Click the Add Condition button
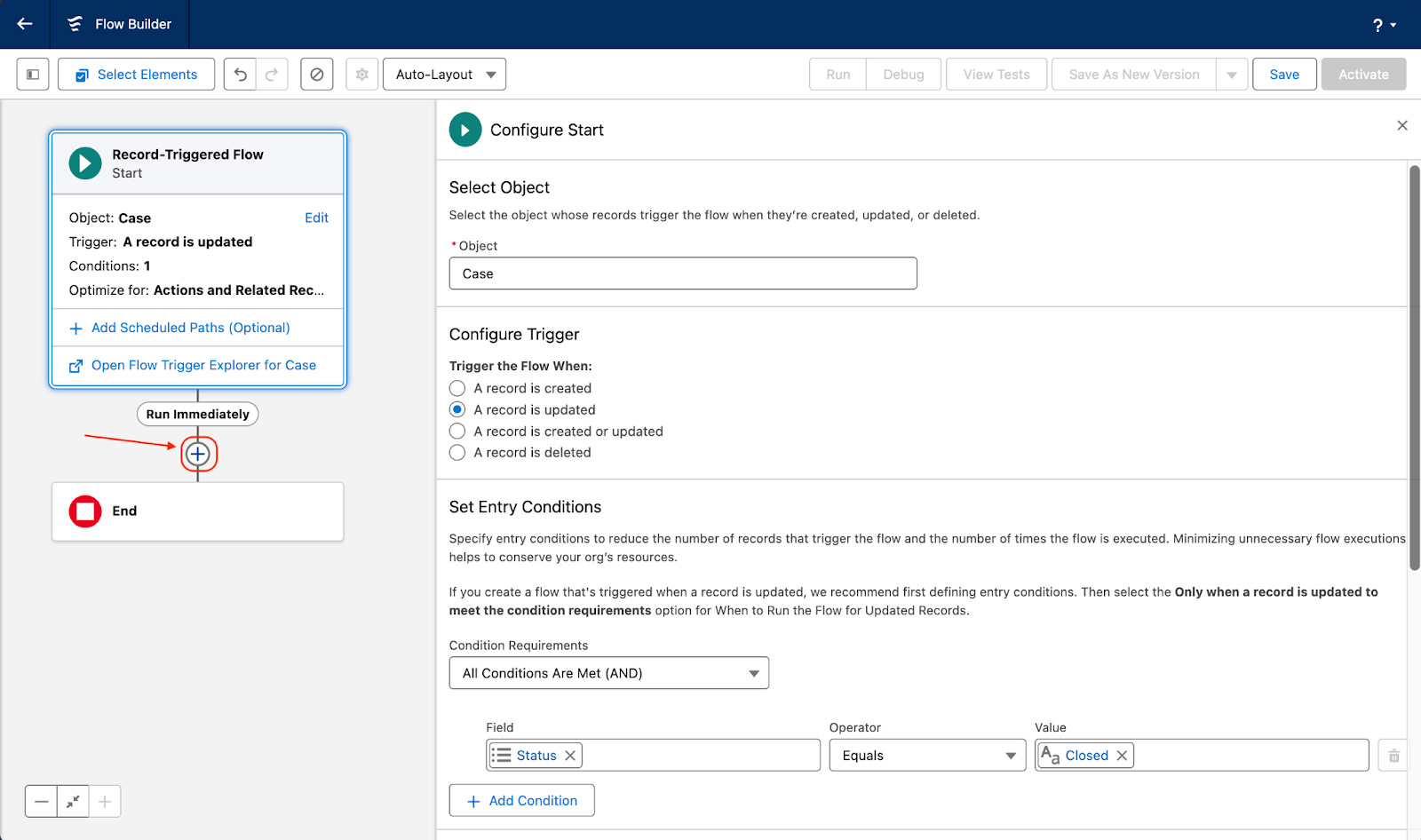The image size is (1421, 840). (x=521, y=801)
